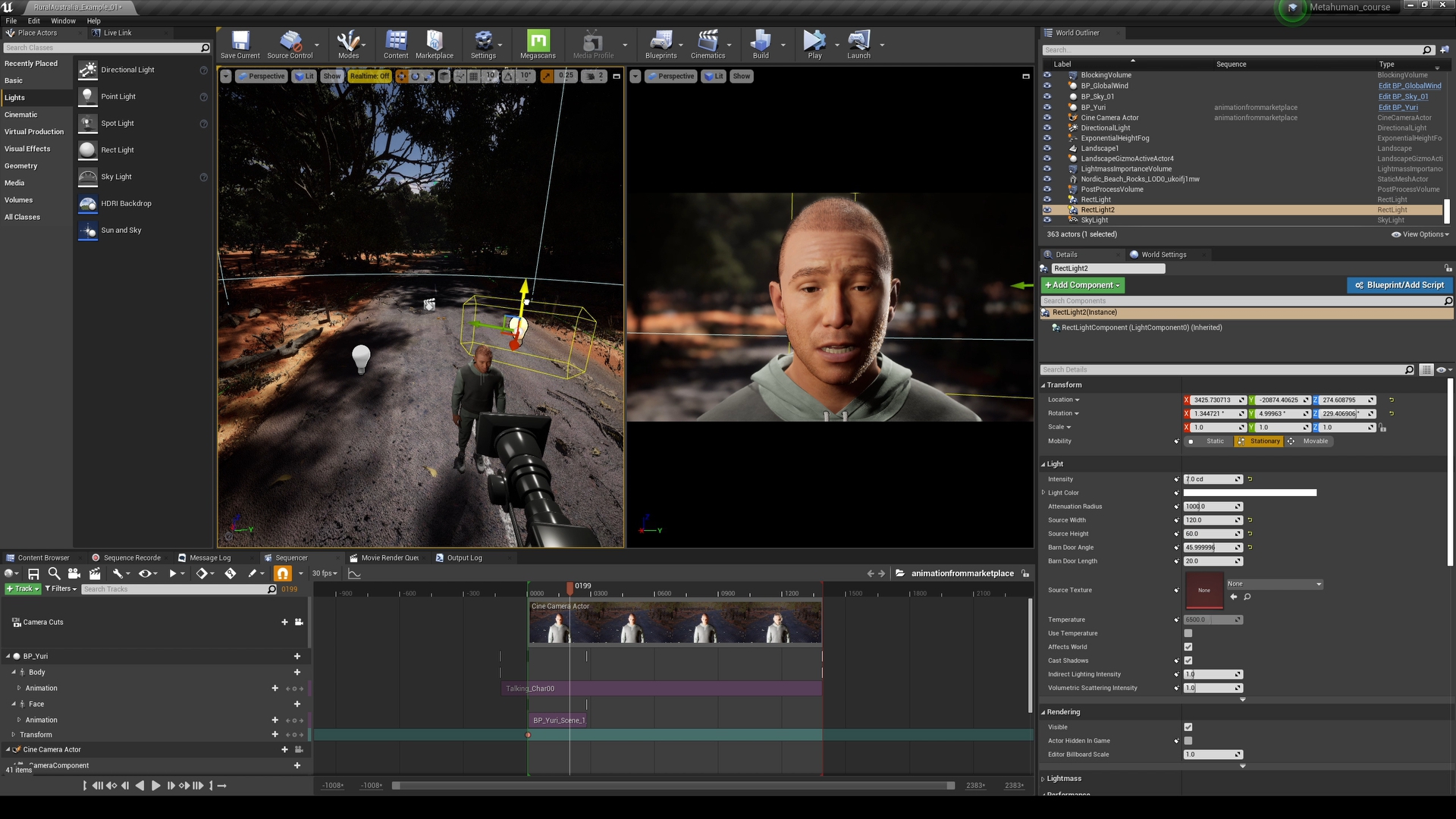The image size is (1456, 819).
Task: Hide RectLight2 using its eye icon
Action: (x=1047, y=210)
